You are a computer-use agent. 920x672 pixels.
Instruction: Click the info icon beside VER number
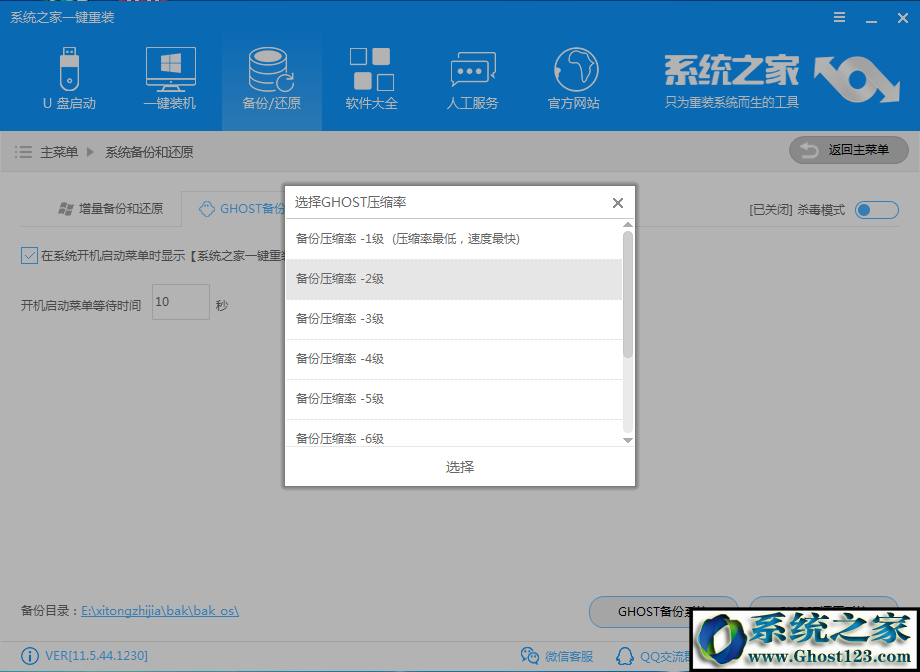click(x=29, y=655)
